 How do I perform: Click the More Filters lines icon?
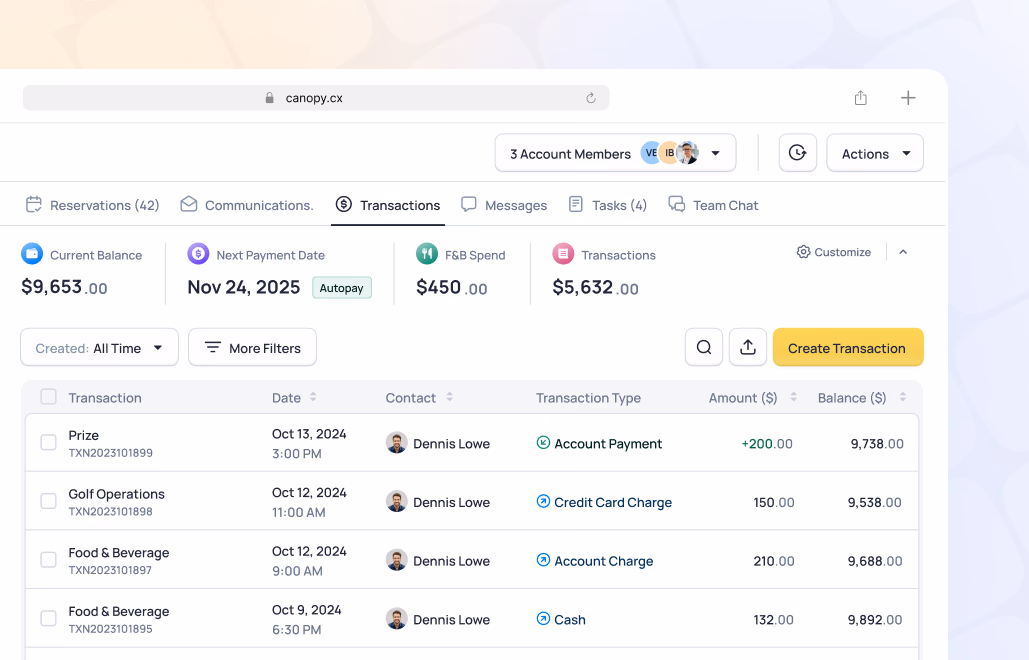[213, 347]
